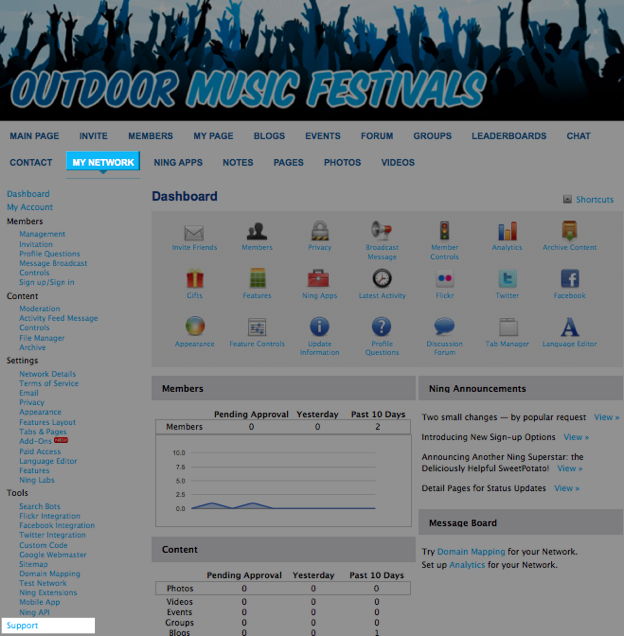The width and height of the screenshot is (624, 636).
Task: Open Custom Code under Tools
Action: pos(43,545)
